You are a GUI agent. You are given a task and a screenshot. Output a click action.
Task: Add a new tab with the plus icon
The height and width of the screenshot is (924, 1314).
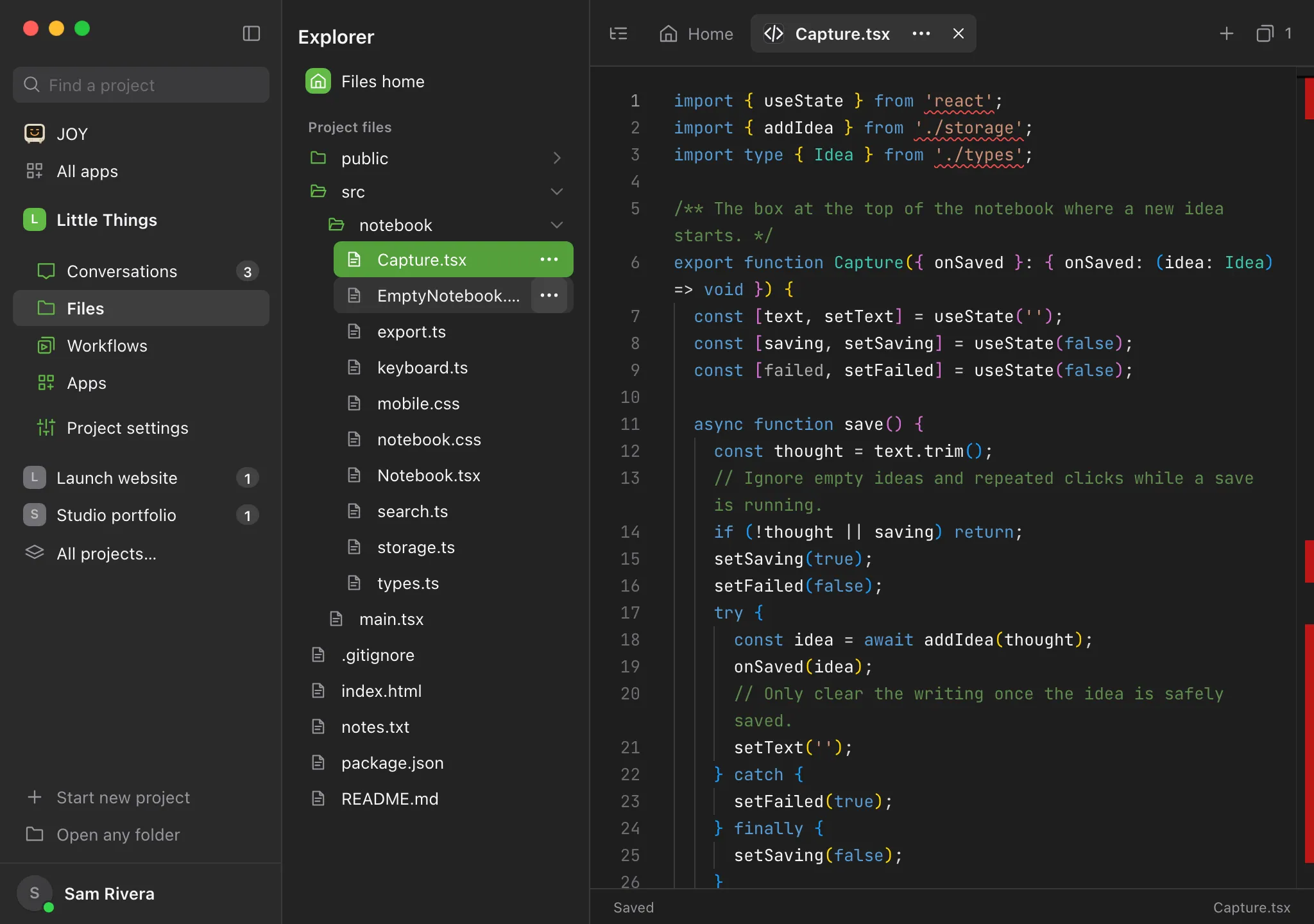1227,33
